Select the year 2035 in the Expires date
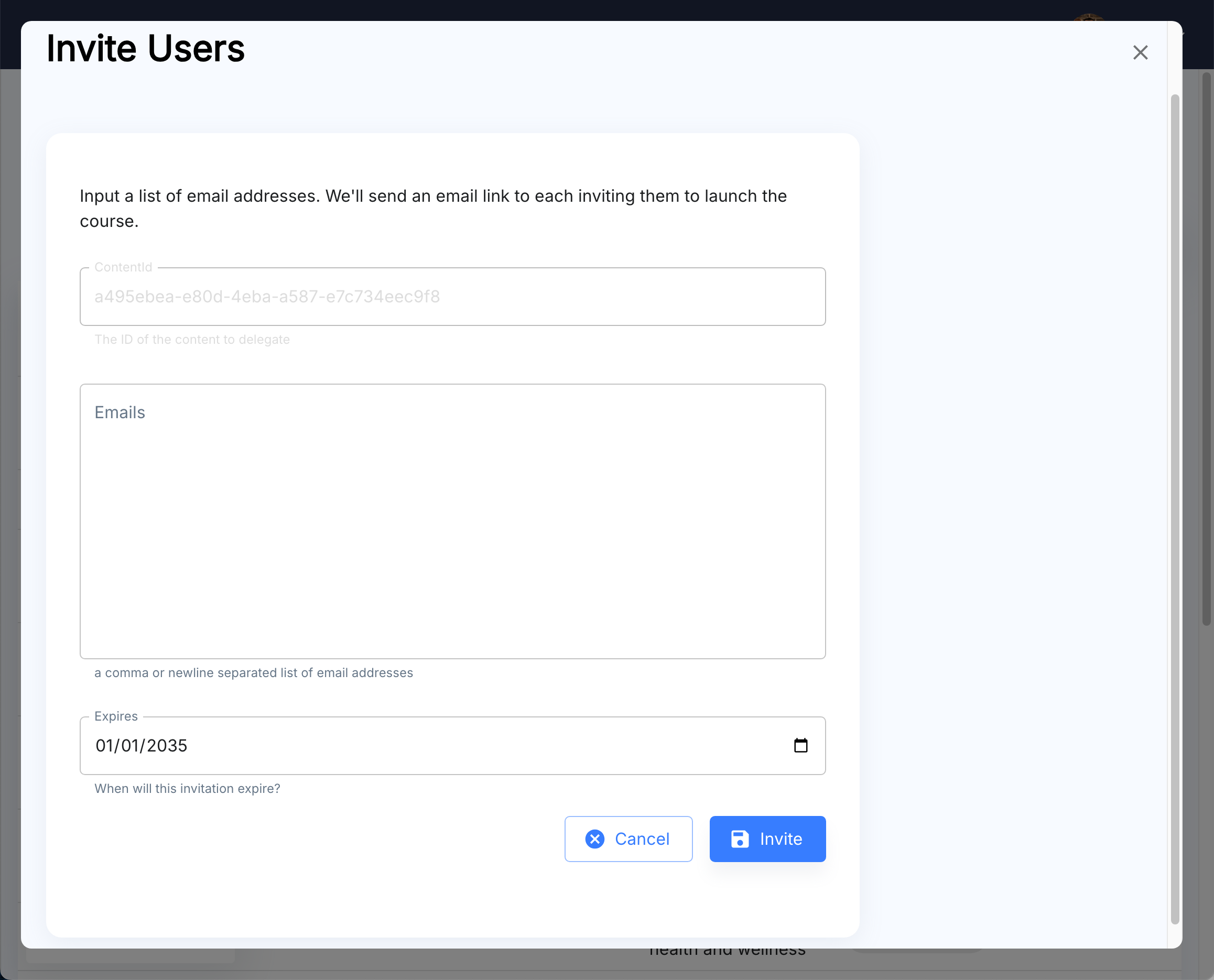This screenshot has width=1214, height=980. point(167,746)
